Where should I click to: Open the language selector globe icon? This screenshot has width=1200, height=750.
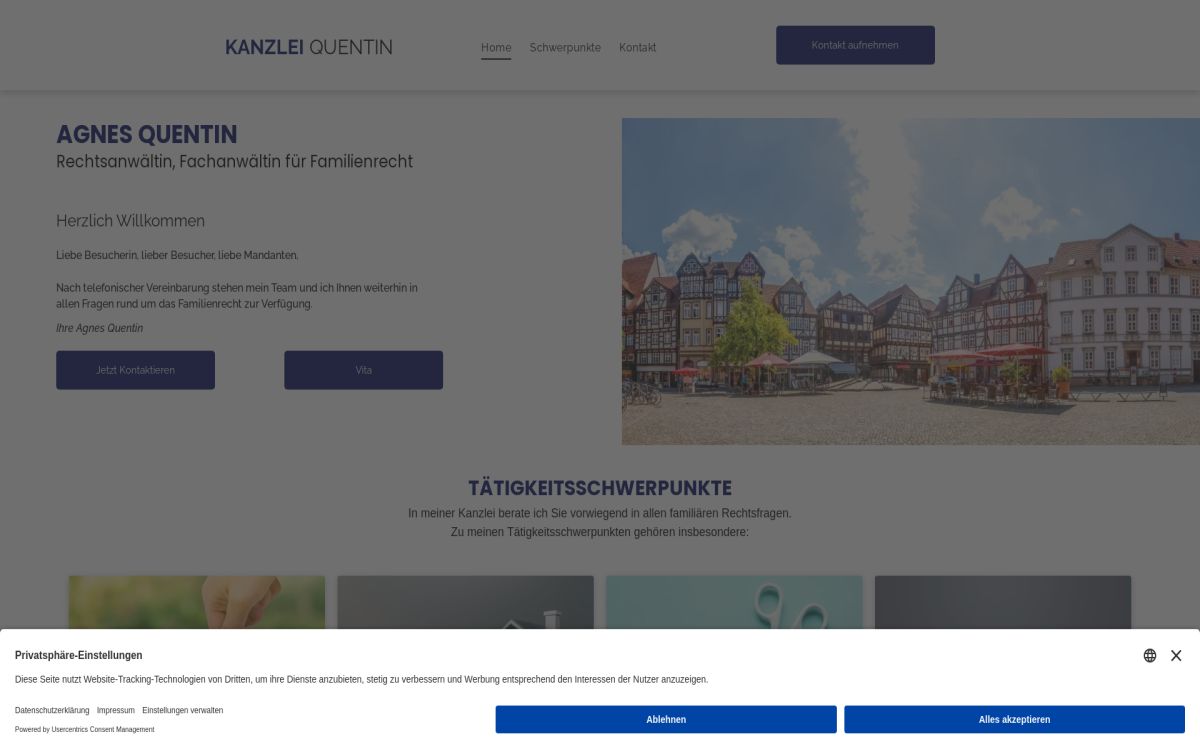coord(1150,656)
